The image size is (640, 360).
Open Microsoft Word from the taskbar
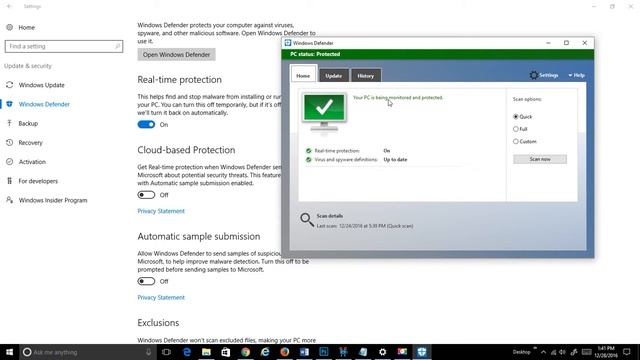(304, 352)
